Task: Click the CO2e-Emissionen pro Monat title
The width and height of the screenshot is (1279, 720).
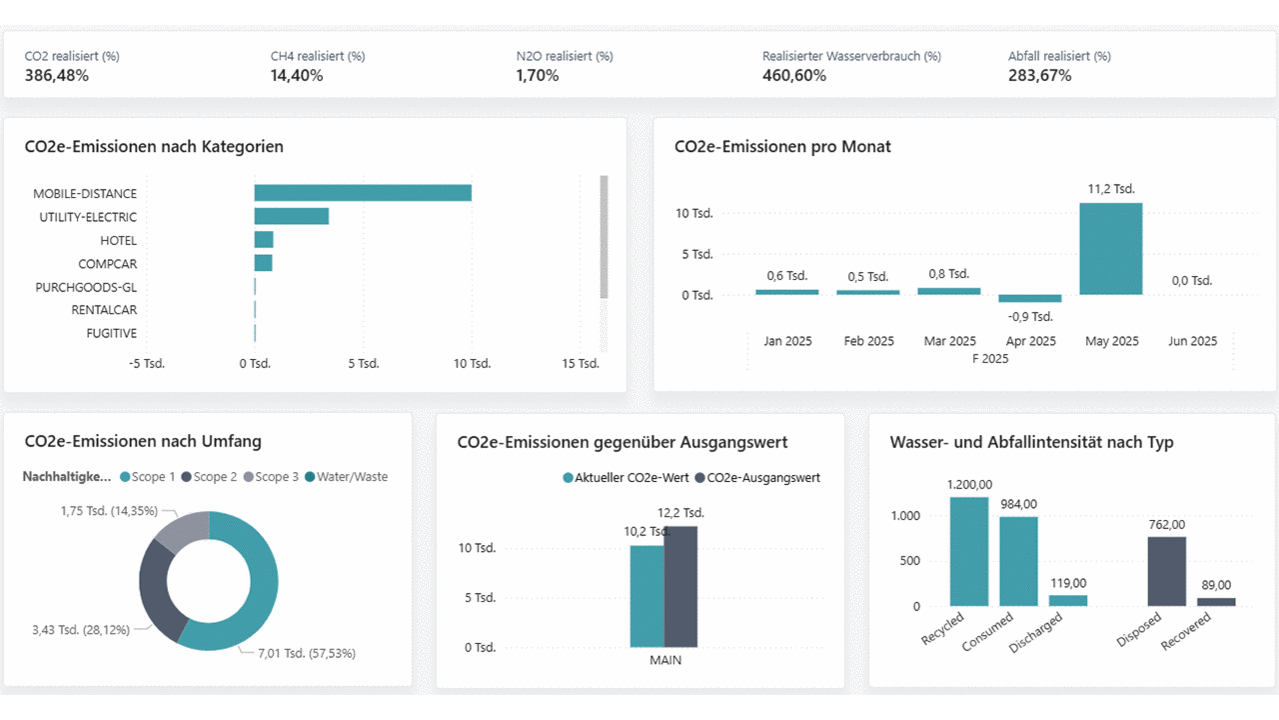Action: tap(782, 147)
